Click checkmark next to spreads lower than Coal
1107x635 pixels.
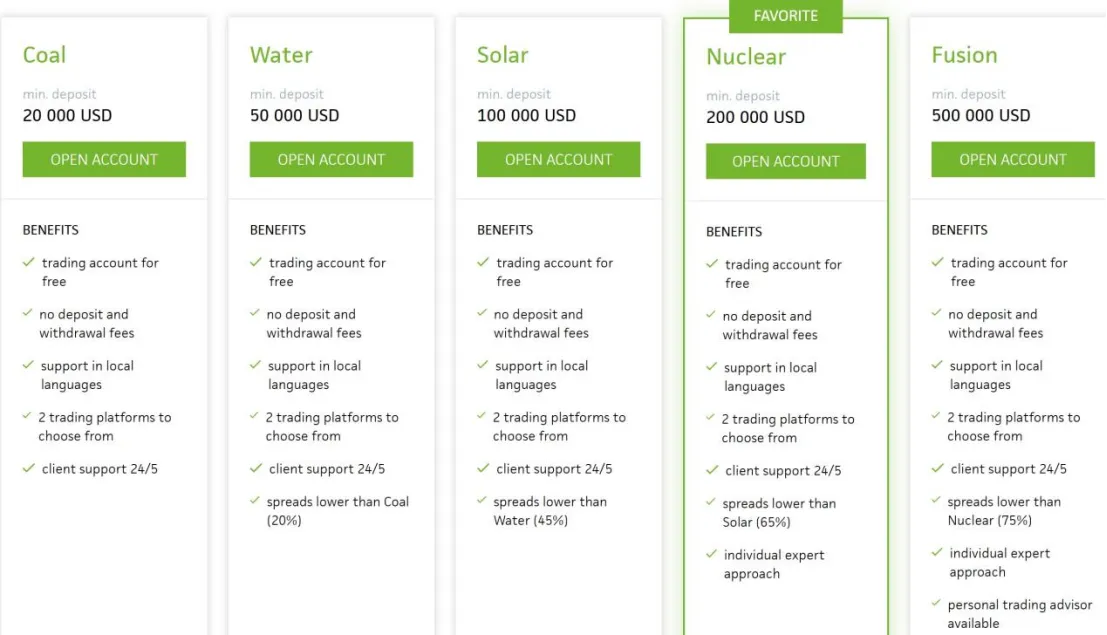pos(255,501)
